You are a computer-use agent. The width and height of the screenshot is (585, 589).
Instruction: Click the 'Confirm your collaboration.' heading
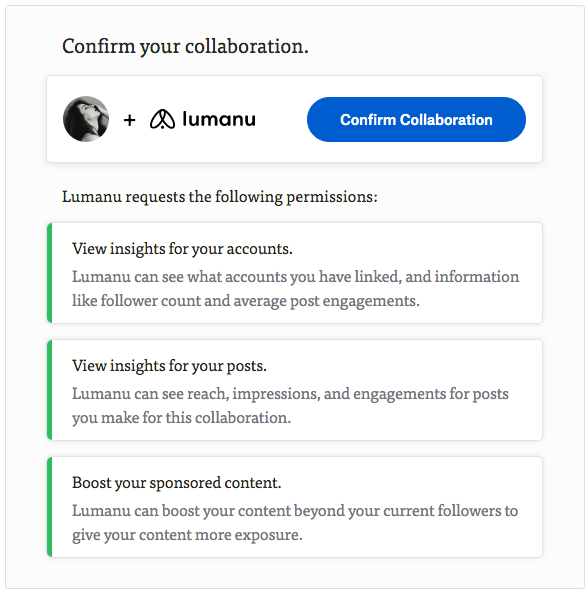coord(185,47)
